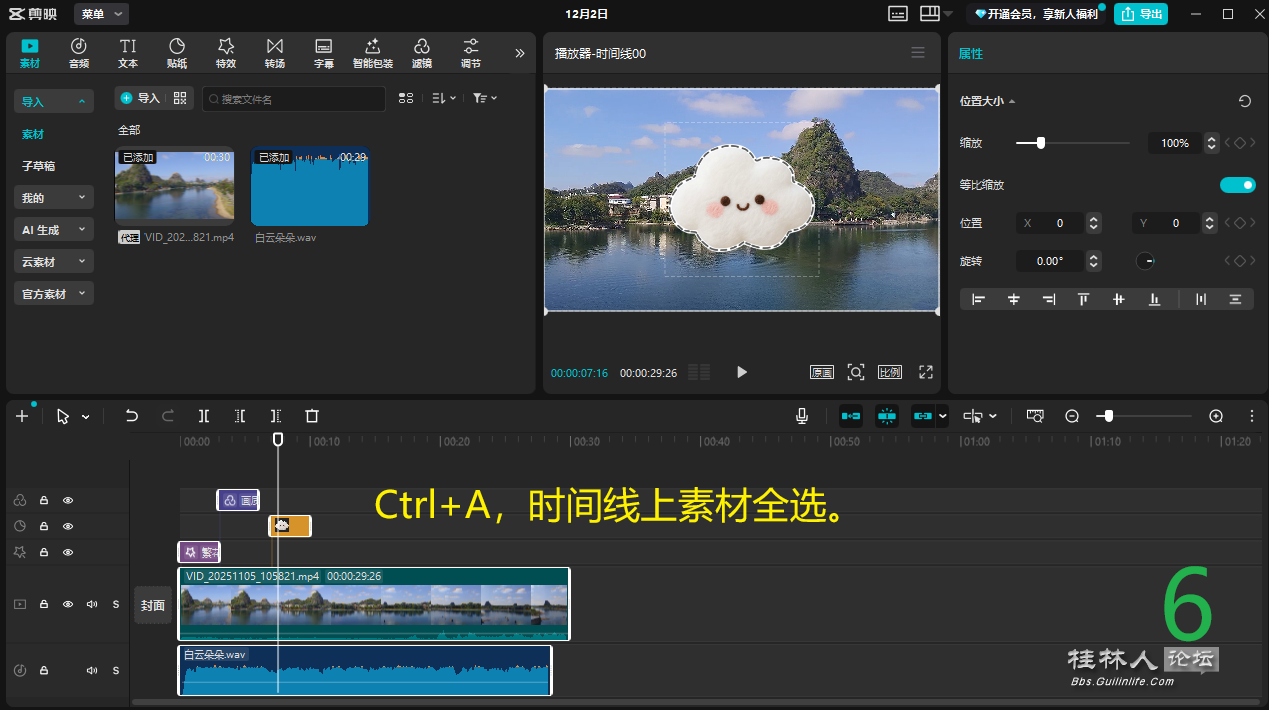The width and height of the screenshot is (1269, 710).
Task: Open the 贴纸 stickers panel
Action: point(177,53)
